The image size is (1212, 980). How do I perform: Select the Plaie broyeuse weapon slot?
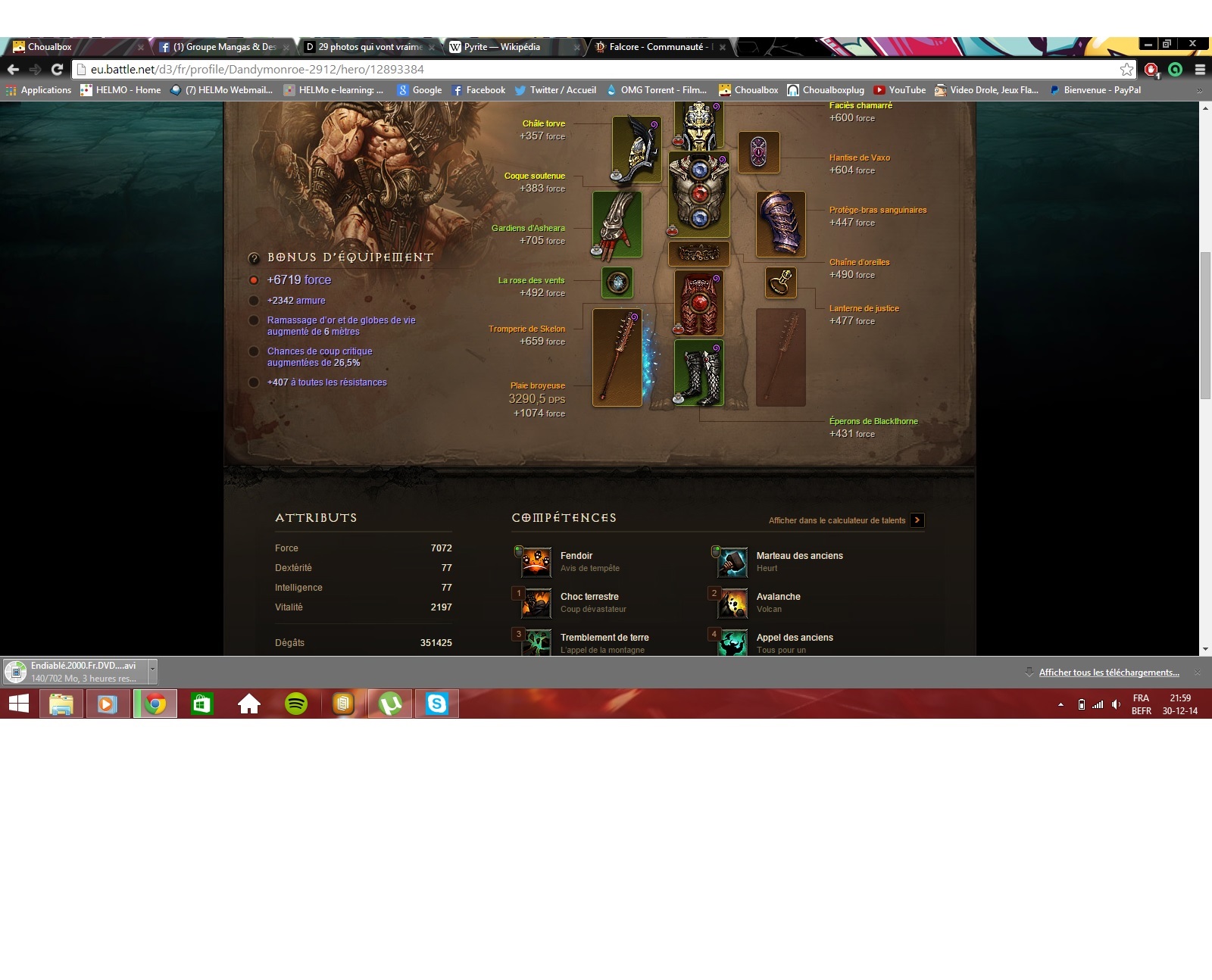[617, 357]
